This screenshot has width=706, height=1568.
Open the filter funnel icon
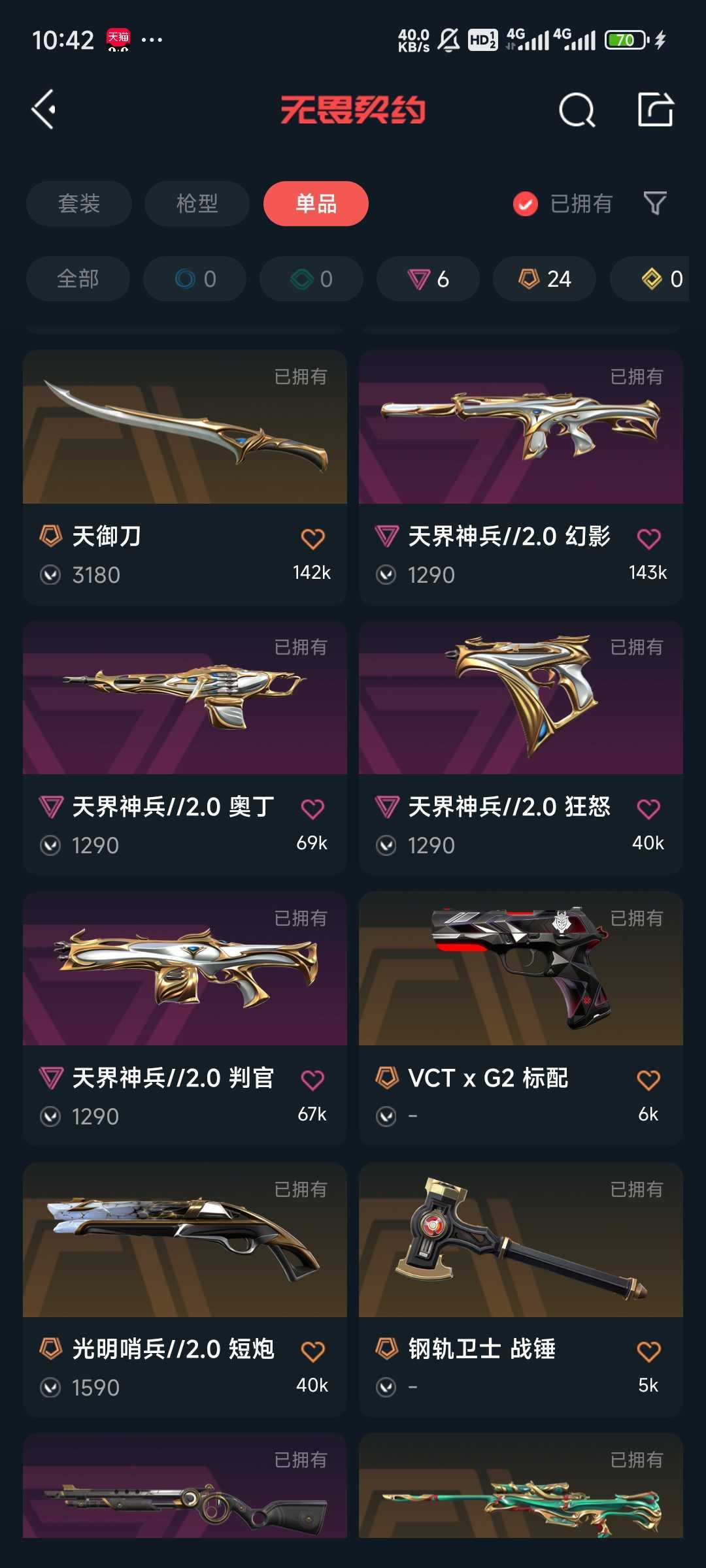coord(655,203)
